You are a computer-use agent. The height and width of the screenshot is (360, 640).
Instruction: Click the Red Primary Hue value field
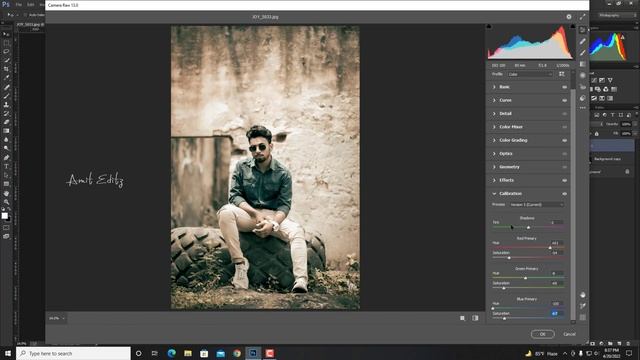point(556,243)
